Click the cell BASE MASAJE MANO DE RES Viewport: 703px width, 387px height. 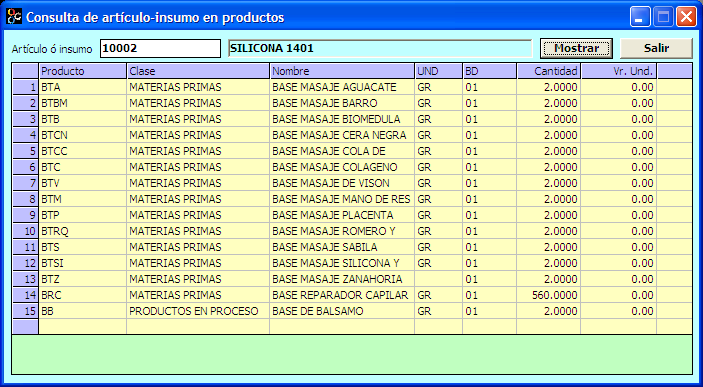point(342,199)
